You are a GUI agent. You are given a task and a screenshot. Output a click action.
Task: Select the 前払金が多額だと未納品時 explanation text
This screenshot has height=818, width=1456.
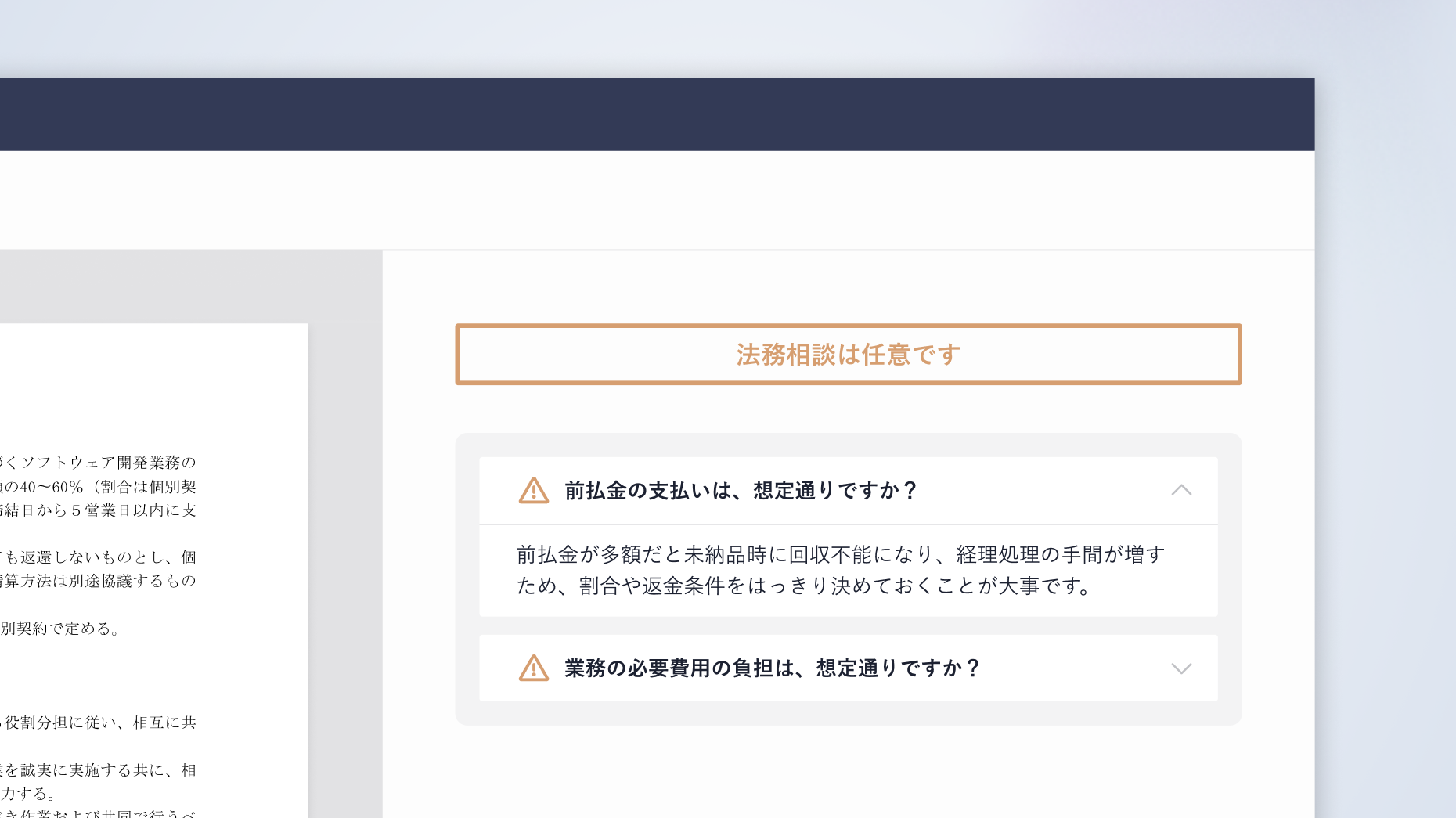842,571
